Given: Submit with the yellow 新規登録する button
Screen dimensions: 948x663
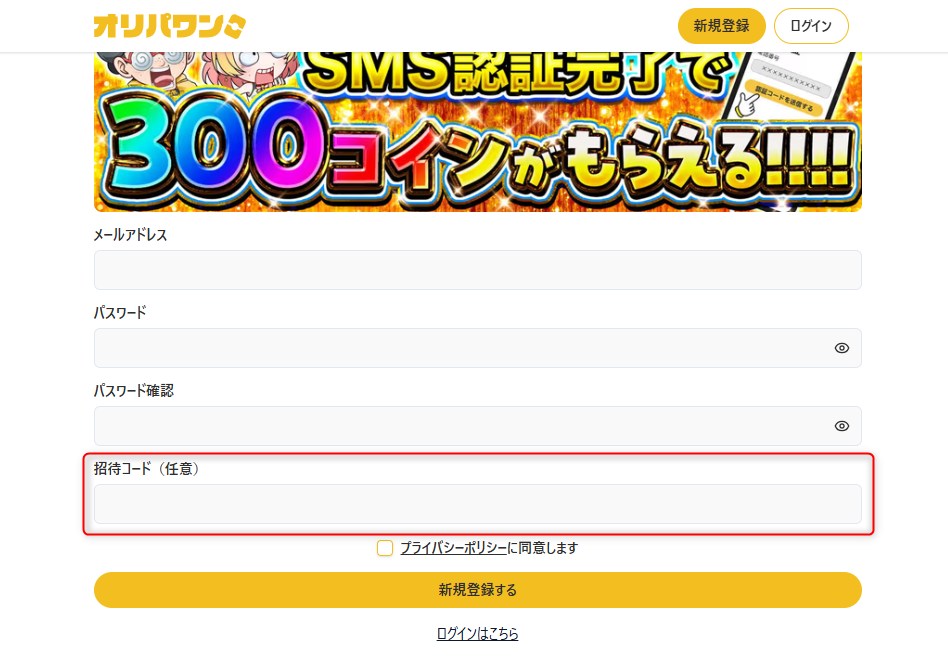Looking at the screenshot, I should click(478, 590).
